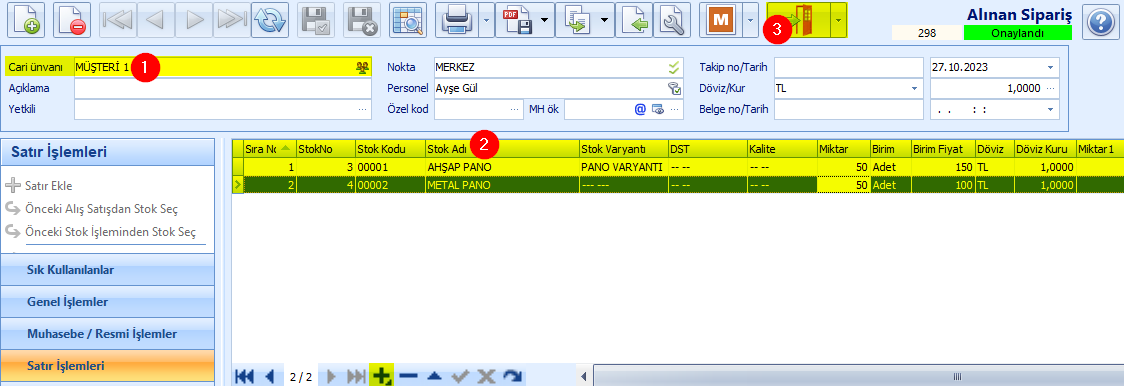Open the date dropdown showing 27.10.2023
1124x386 pixels.
pyautogui.click(x=1050, y=67)
